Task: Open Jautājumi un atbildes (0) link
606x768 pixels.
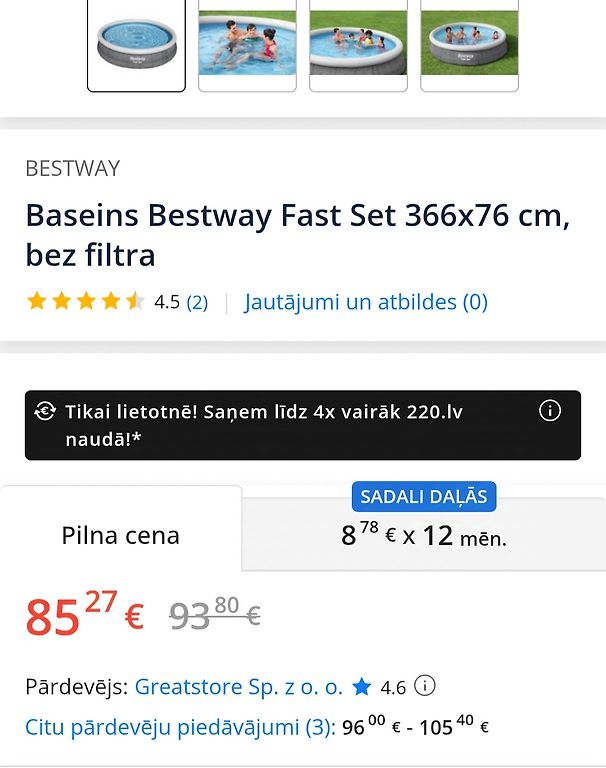Action: click(366, 302)
